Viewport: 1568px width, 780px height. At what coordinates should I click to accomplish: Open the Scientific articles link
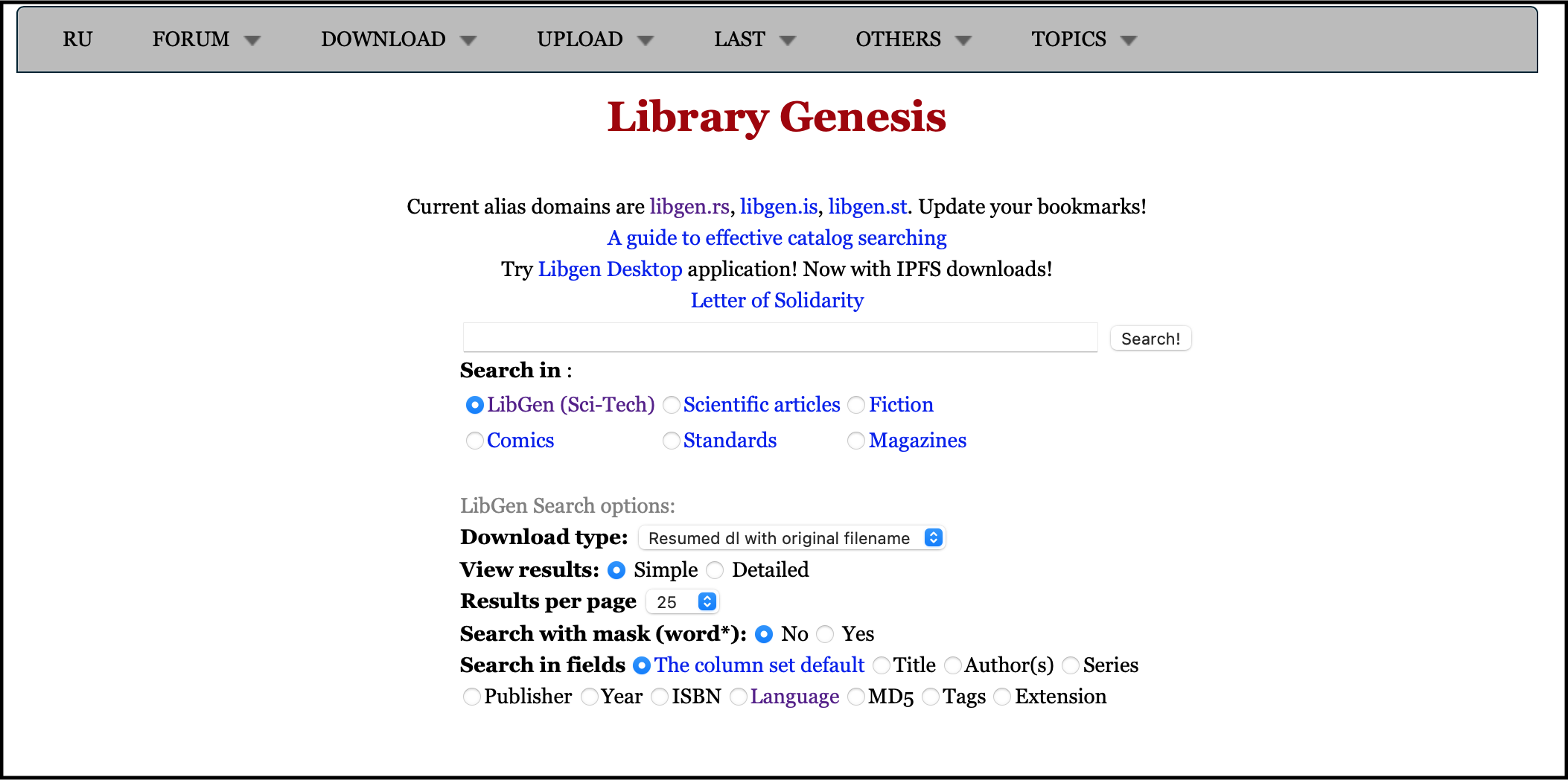point(762,404)
